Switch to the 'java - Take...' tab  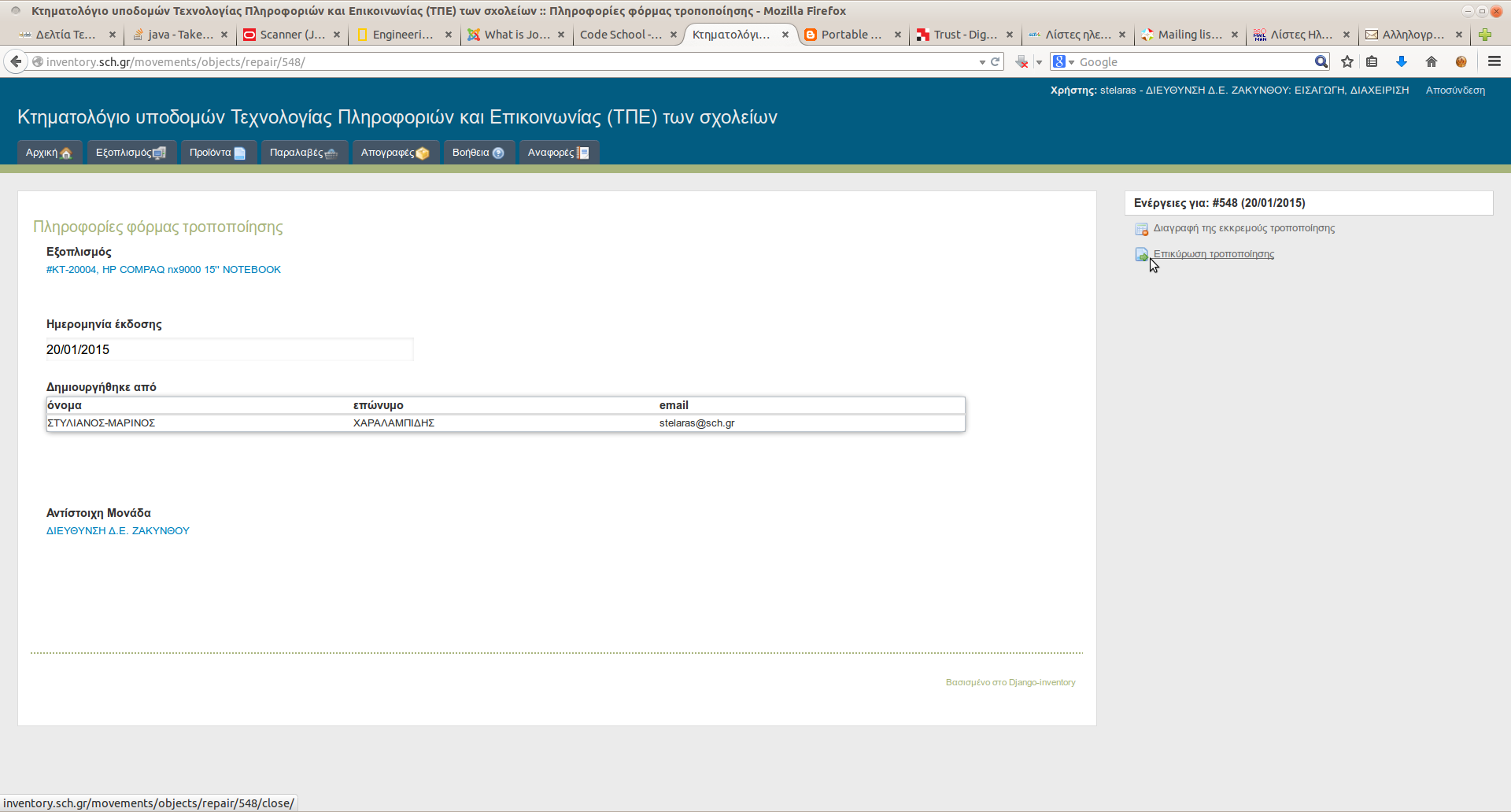tap(179, 35)
